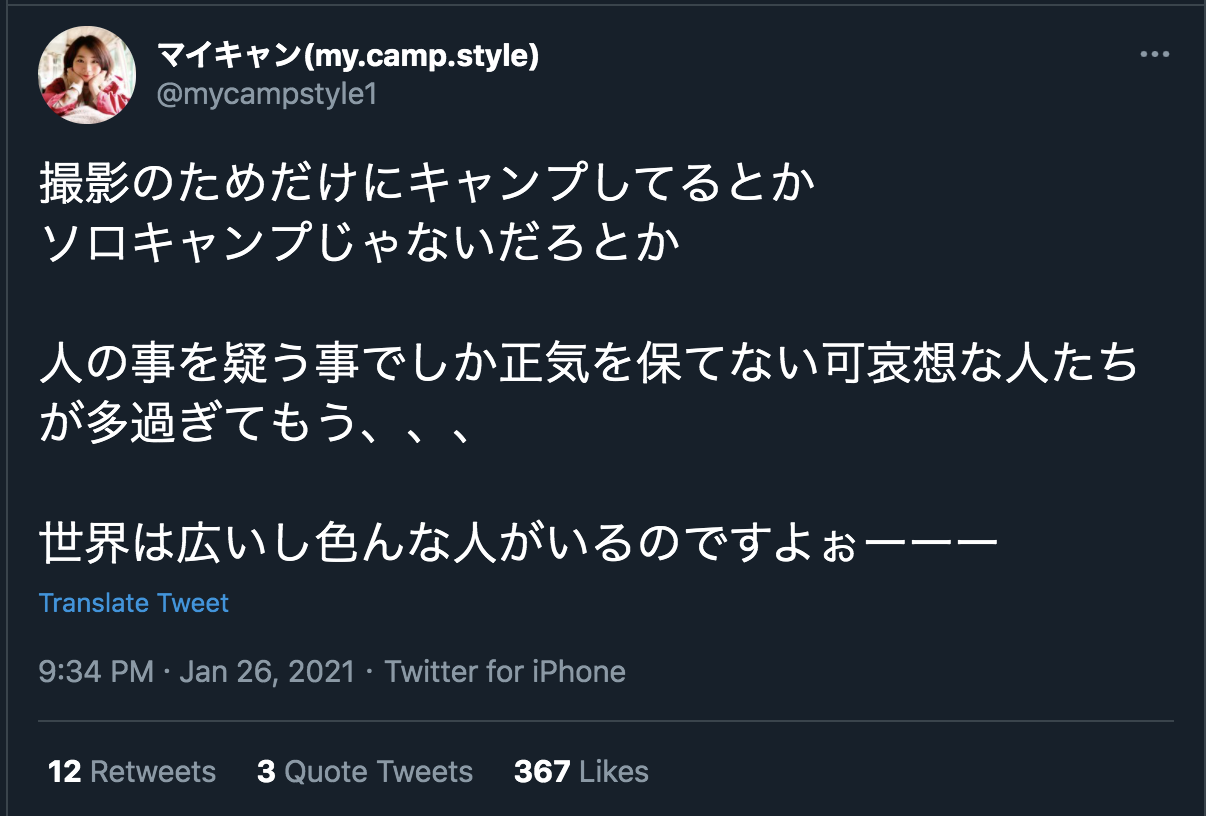Open the 367 Likes list
This screenshot has height=816, width=1206.
(581, 771)
